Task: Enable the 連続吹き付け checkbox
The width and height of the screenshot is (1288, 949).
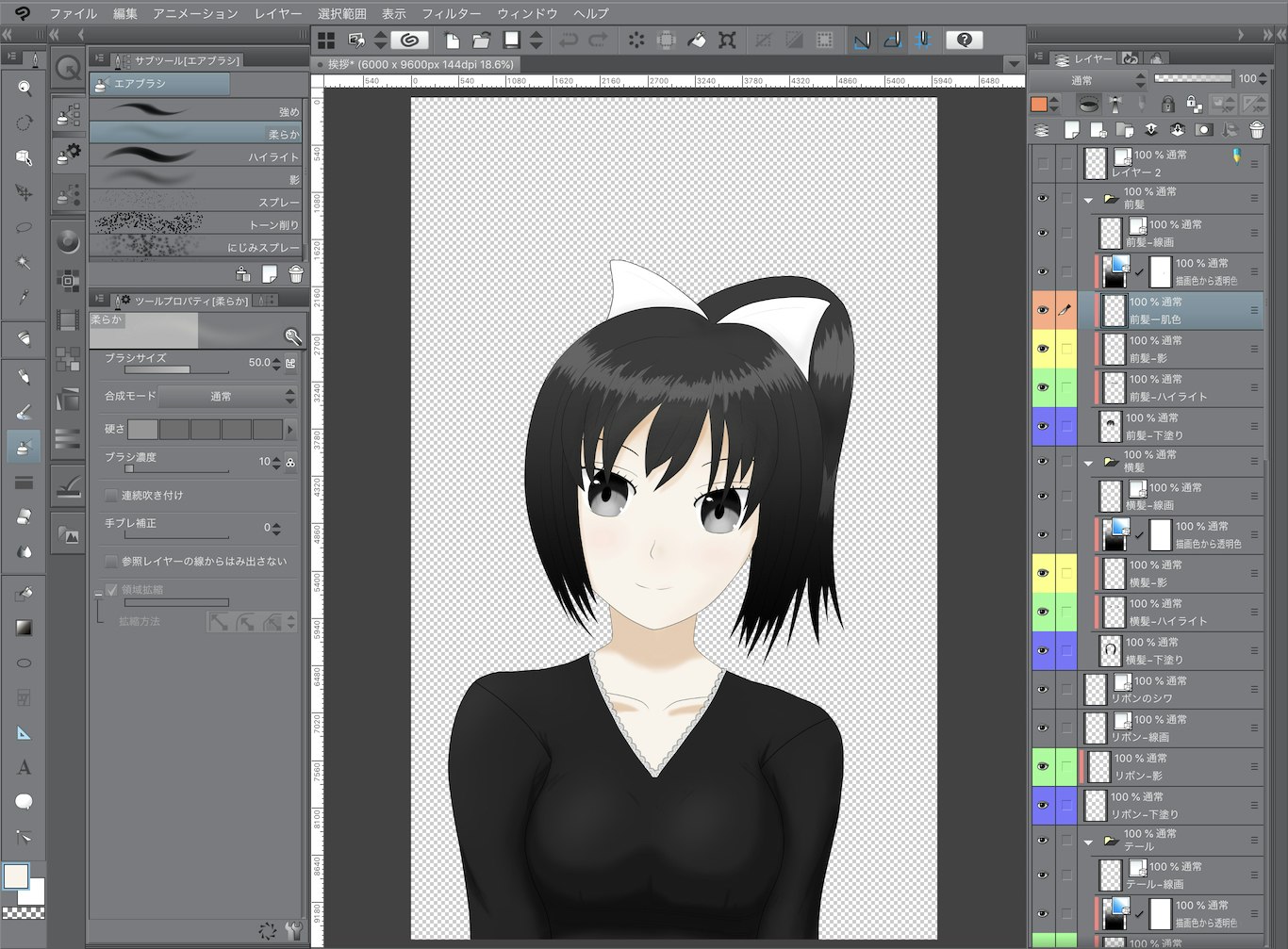Action: point(110,495)
